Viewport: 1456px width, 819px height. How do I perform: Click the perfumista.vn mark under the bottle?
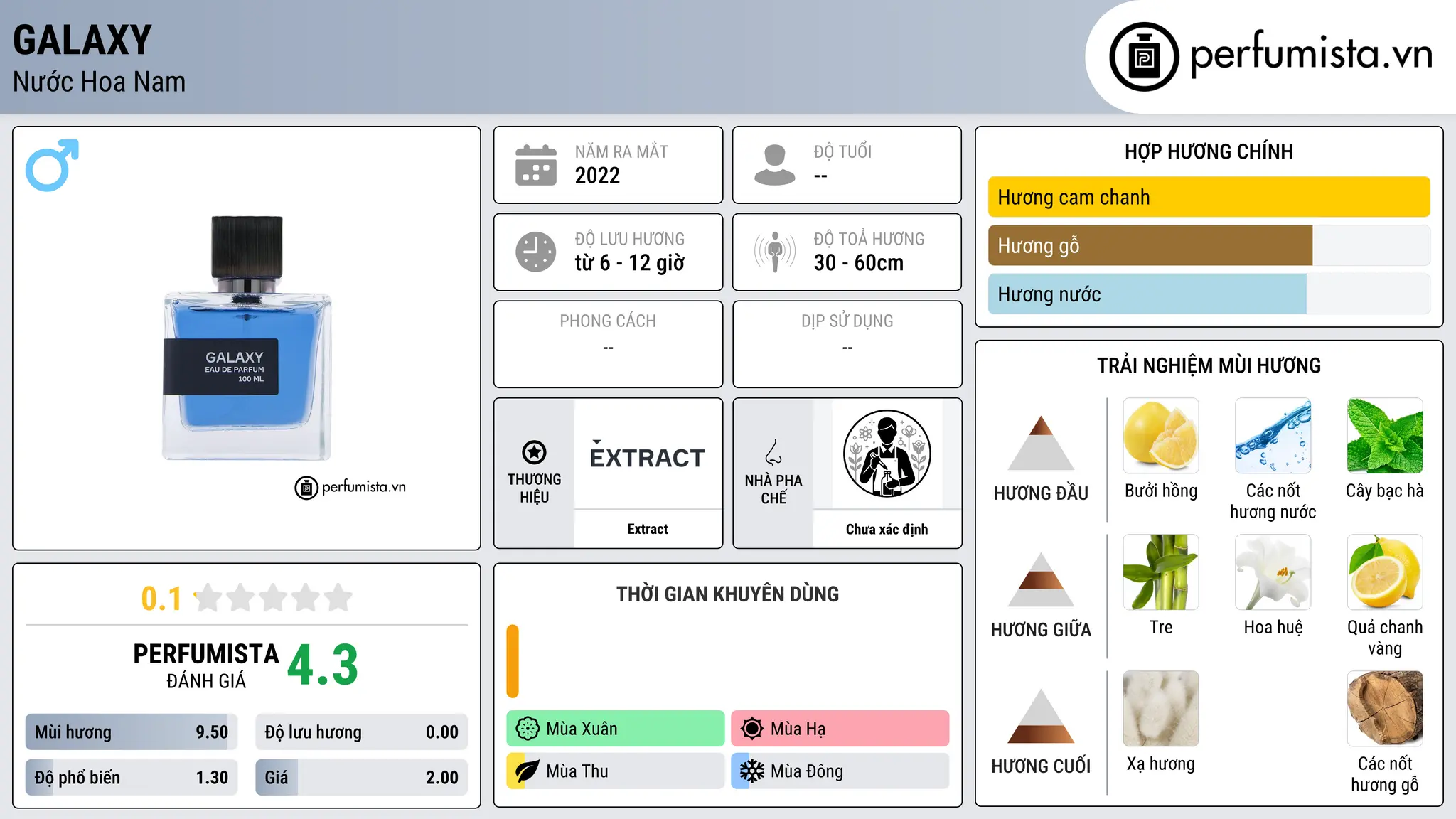click(350, 487)
